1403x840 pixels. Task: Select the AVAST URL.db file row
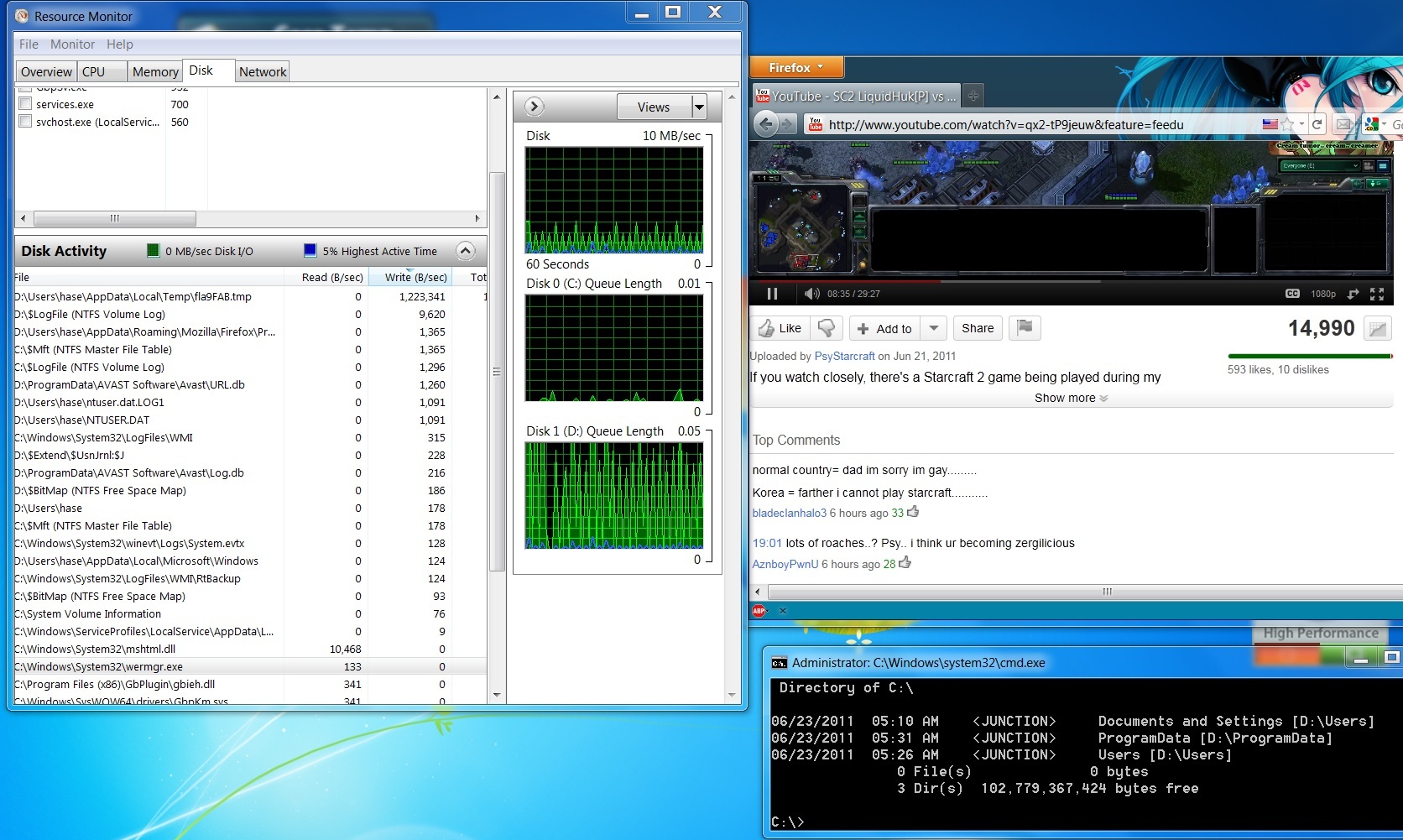(x=250, y=384)
